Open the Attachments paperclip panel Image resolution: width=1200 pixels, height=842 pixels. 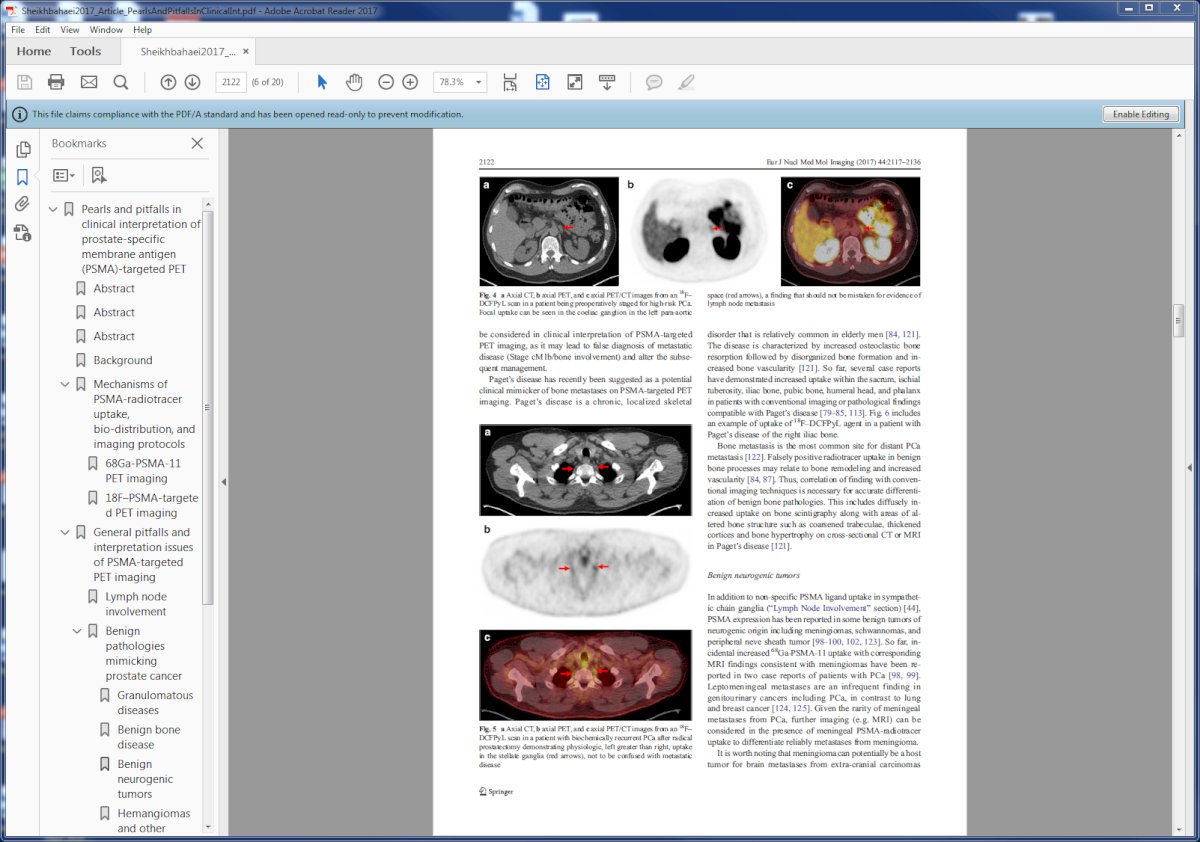click(x=22, y=204)
